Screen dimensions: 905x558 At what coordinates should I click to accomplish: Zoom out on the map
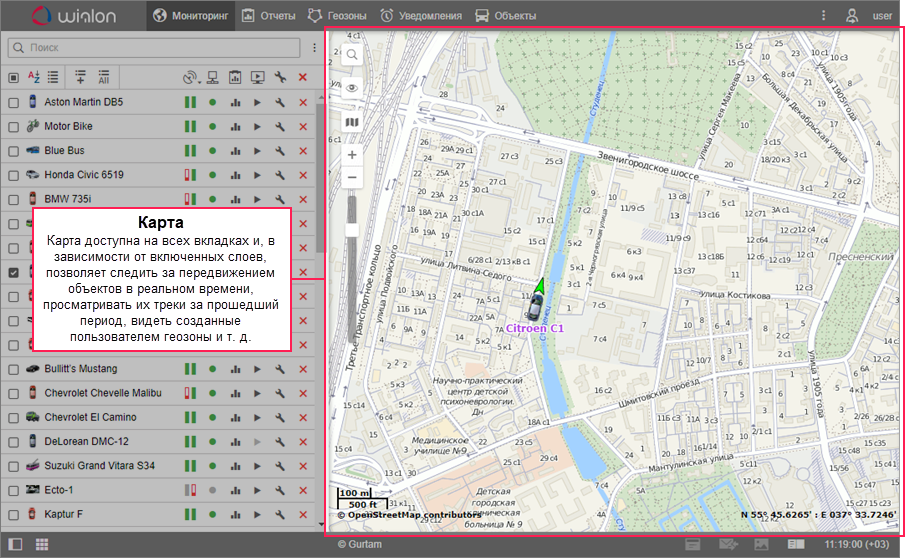click(352, 178)
